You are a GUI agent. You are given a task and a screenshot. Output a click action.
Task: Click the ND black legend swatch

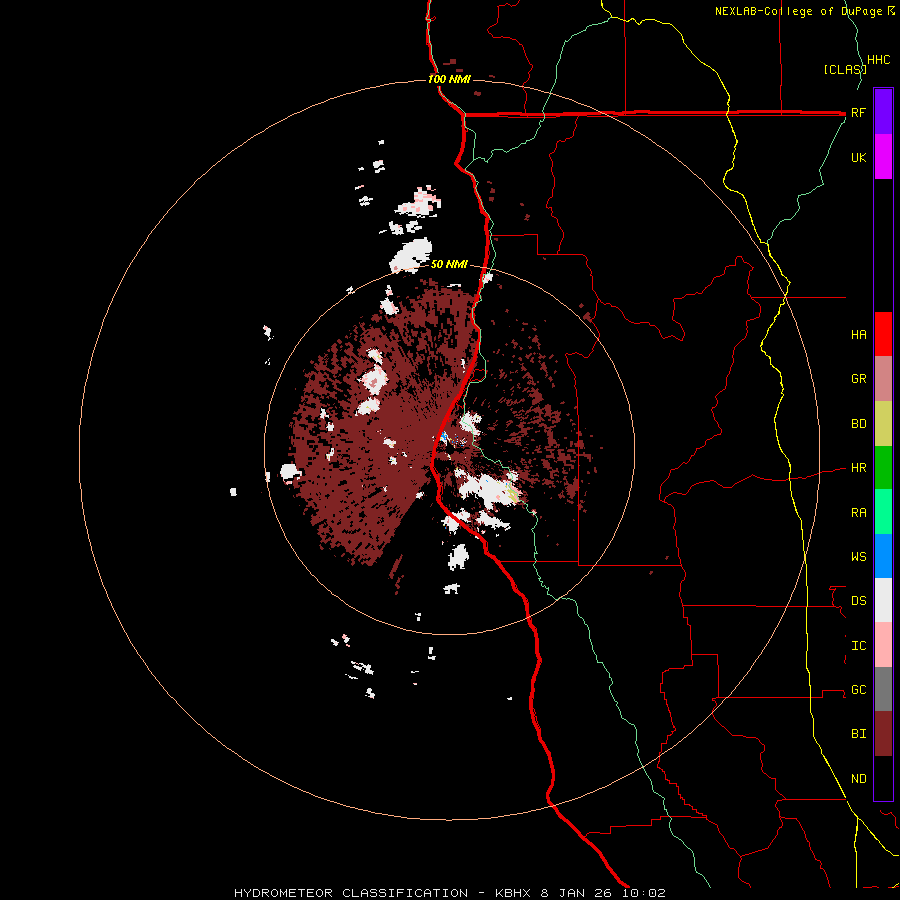[x=883, y=778]
